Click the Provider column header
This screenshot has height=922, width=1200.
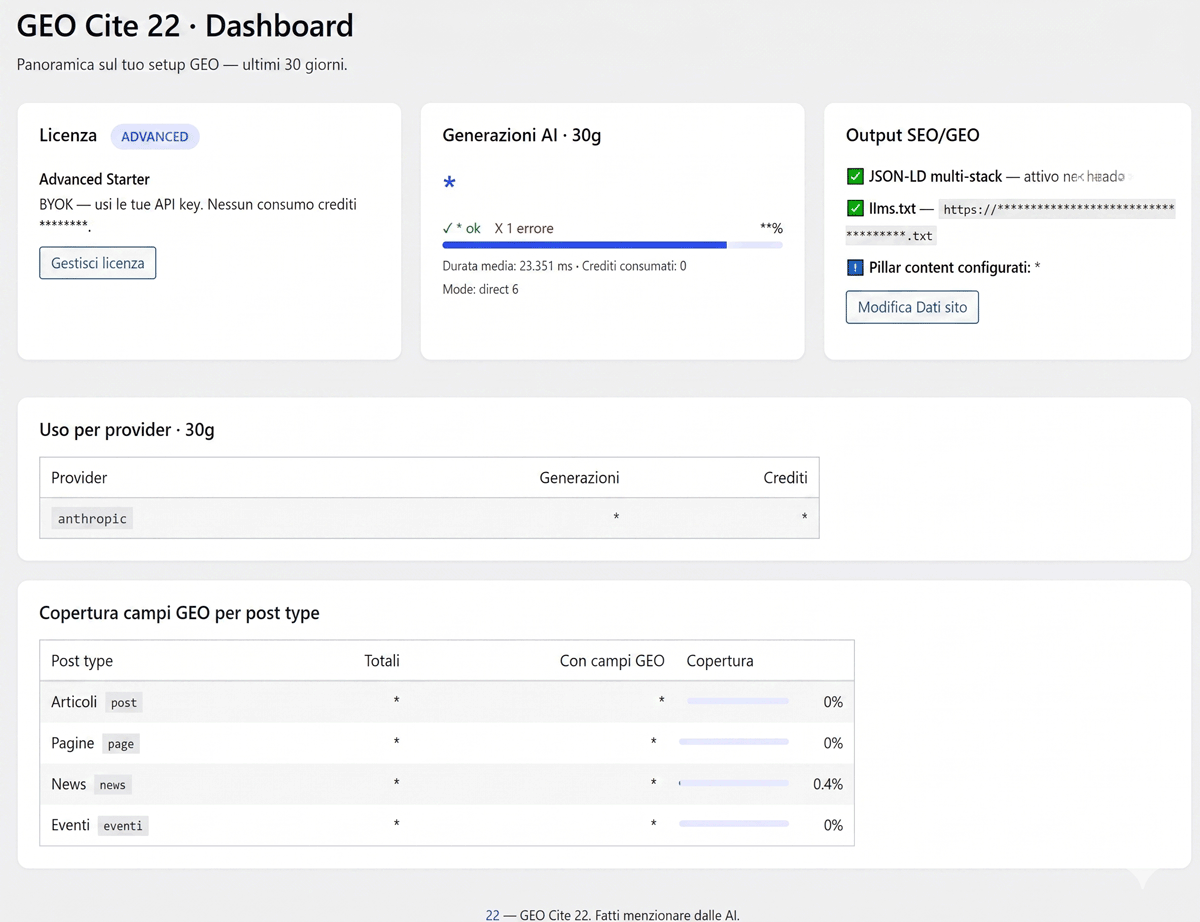[79, 478]
